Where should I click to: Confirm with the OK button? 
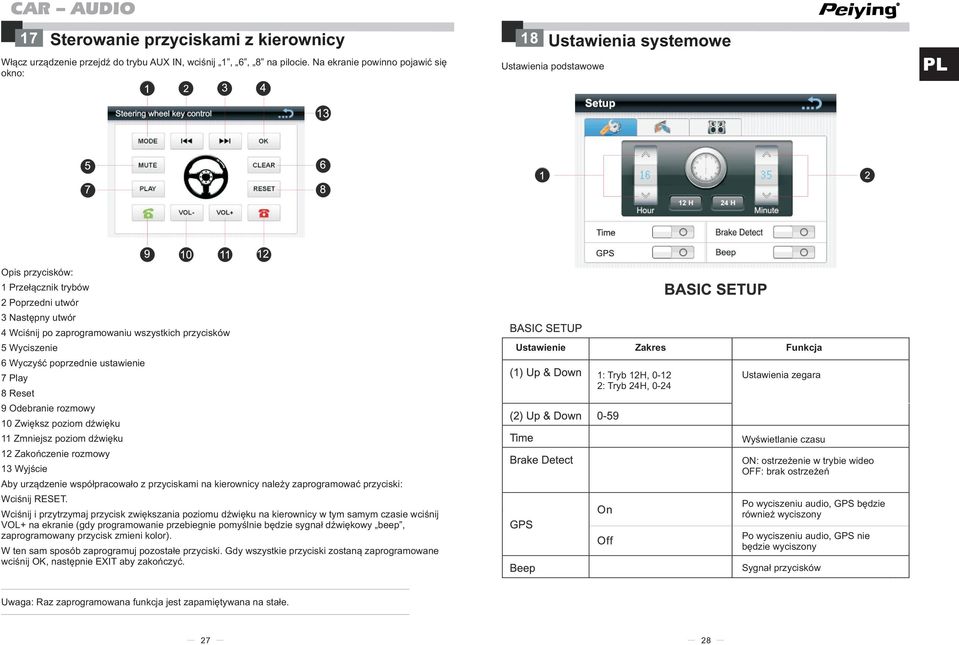pyautogui.click(x=264, y=141)
